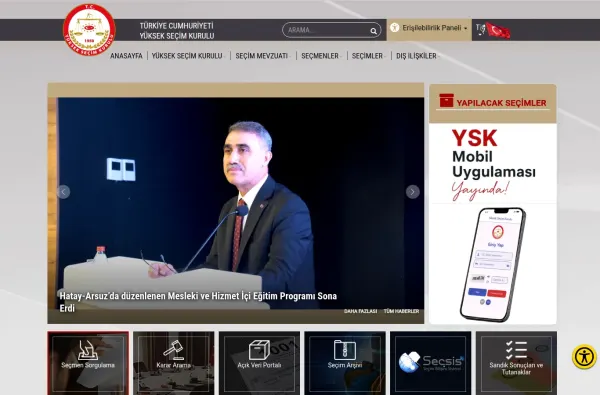Click the Seçim Arşivi tile label
This screenshot has width=600, height=395.
coord(345,365)
